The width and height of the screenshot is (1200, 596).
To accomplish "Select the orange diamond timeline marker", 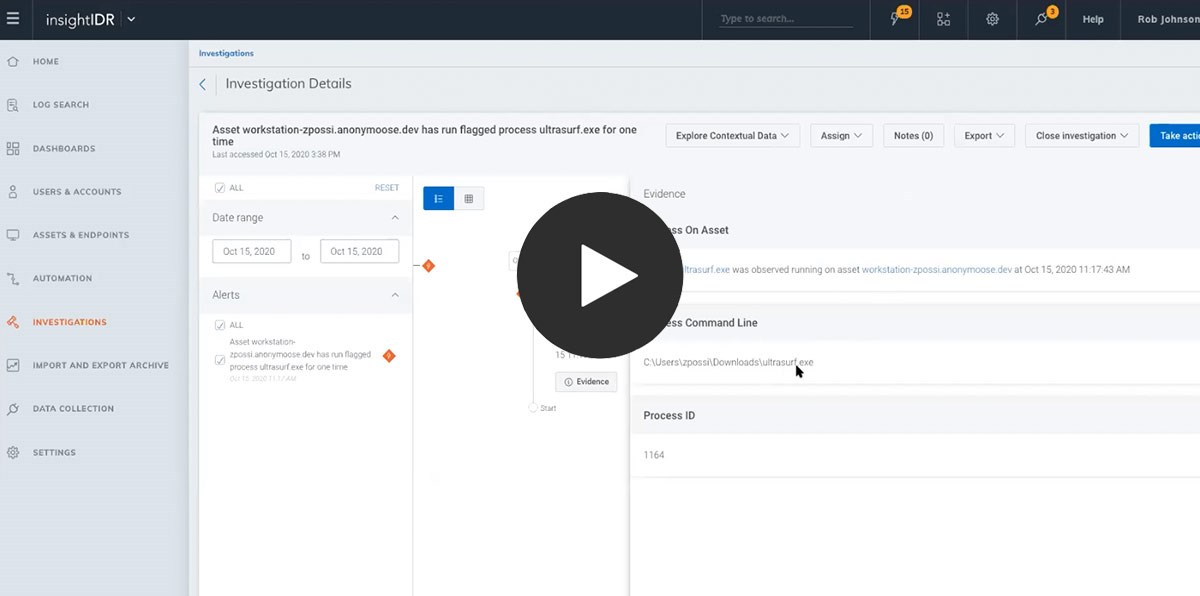I will pyautogui.click(x=428, y=265).
